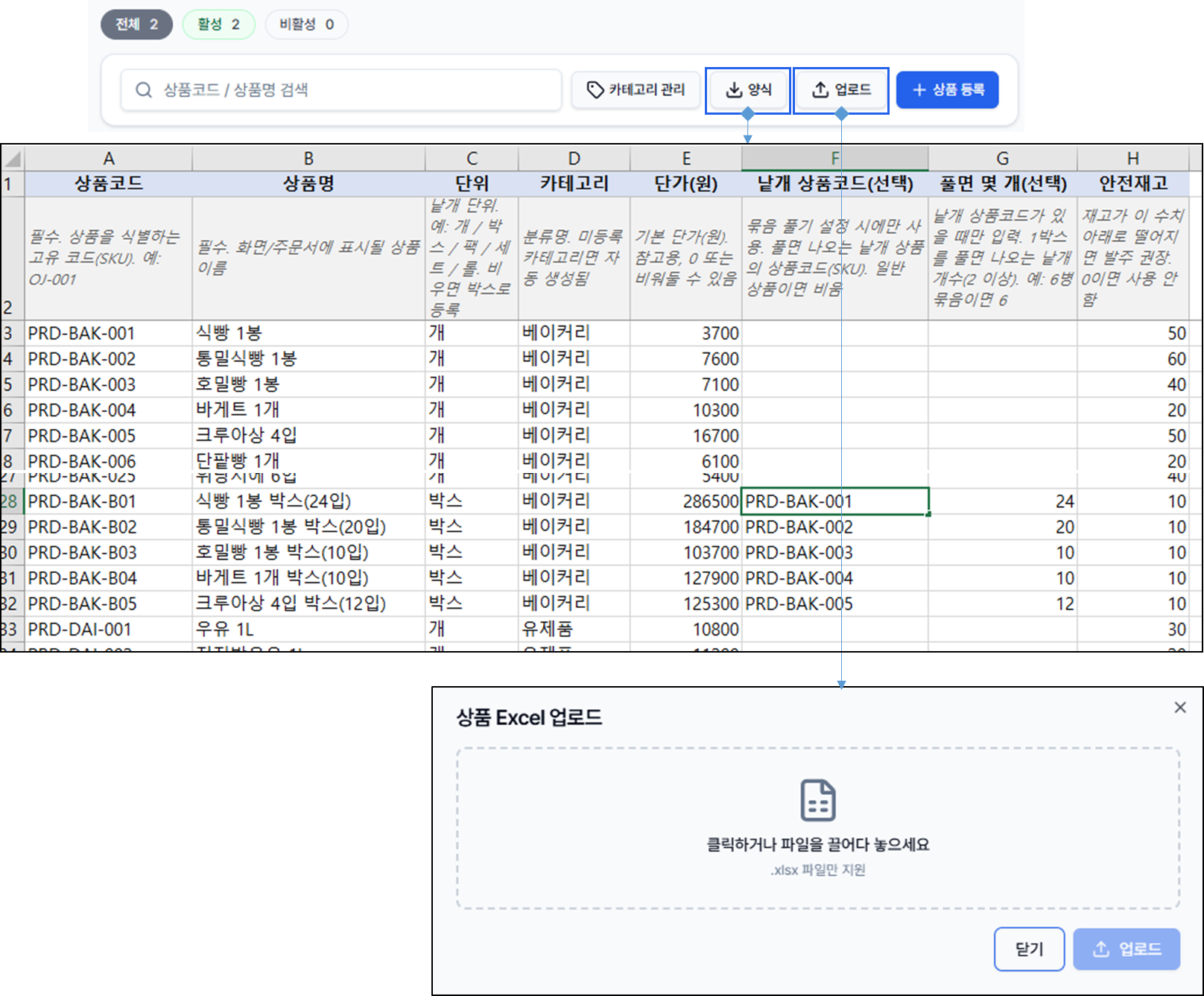Image resolution: width=1204 pixels, height=996 pixels.
Task: Select row 3 header
Action: 13,333
